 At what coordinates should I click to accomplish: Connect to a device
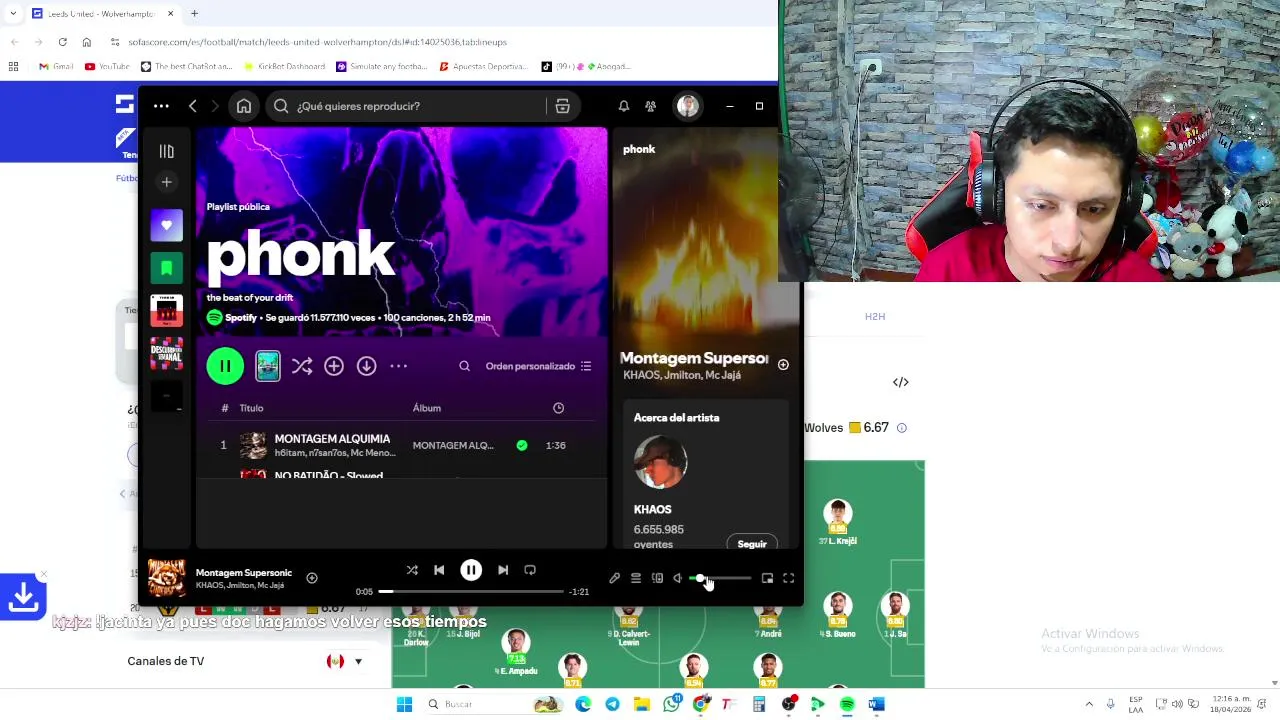pos(657,578)
